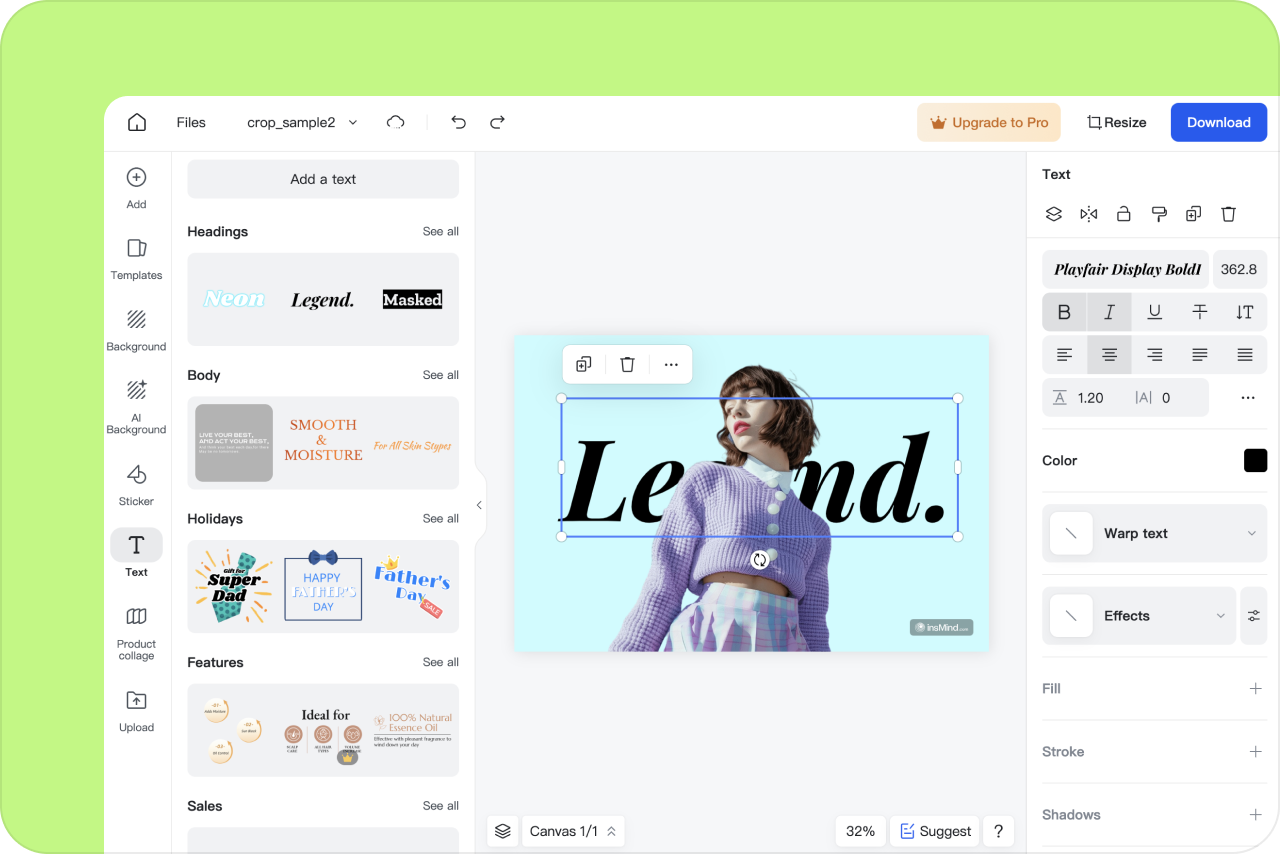
Task: See all Headings styles
Action: click(440, 231)
